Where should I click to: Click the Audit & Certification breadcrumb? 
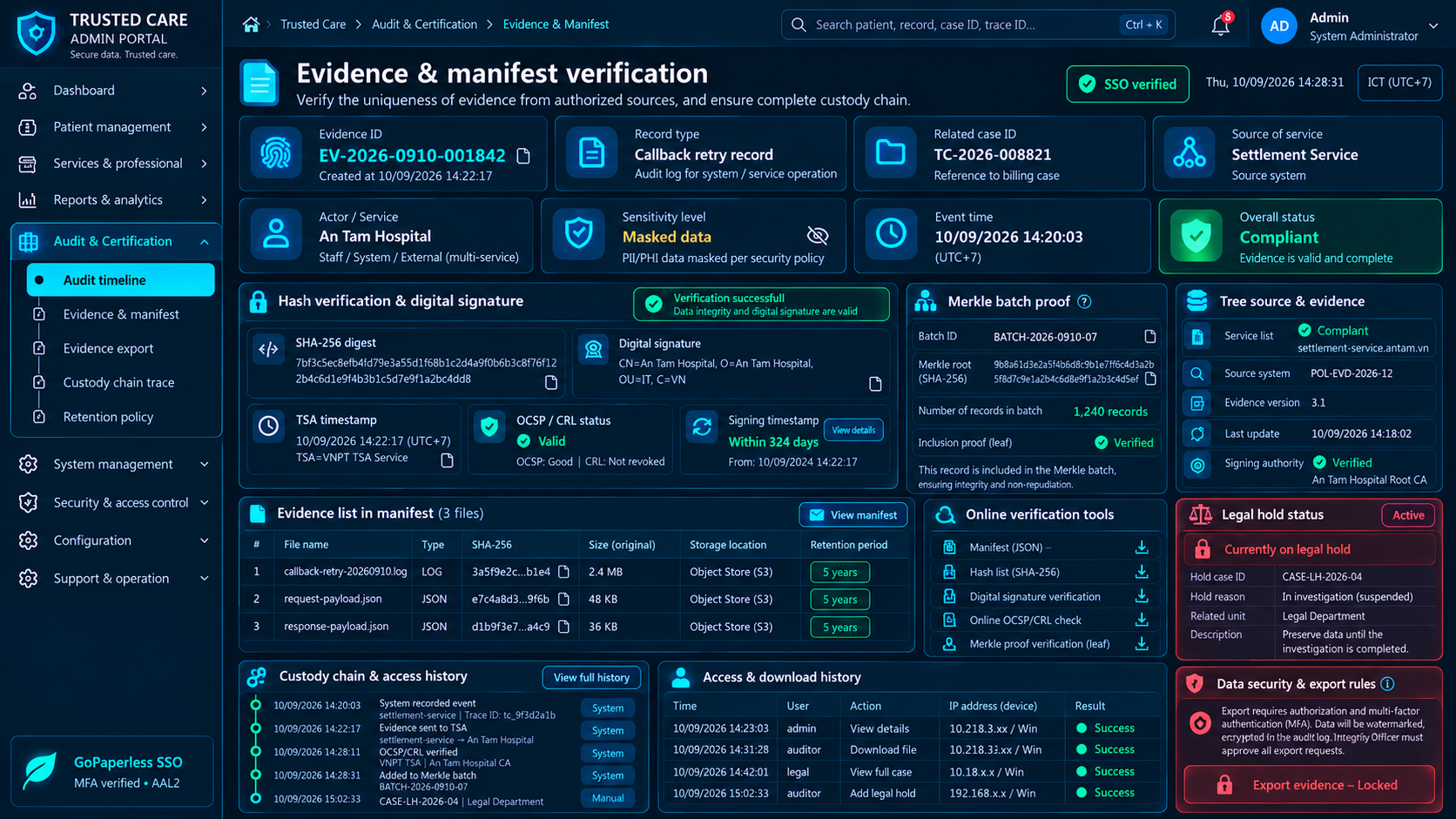pos(424,24)
